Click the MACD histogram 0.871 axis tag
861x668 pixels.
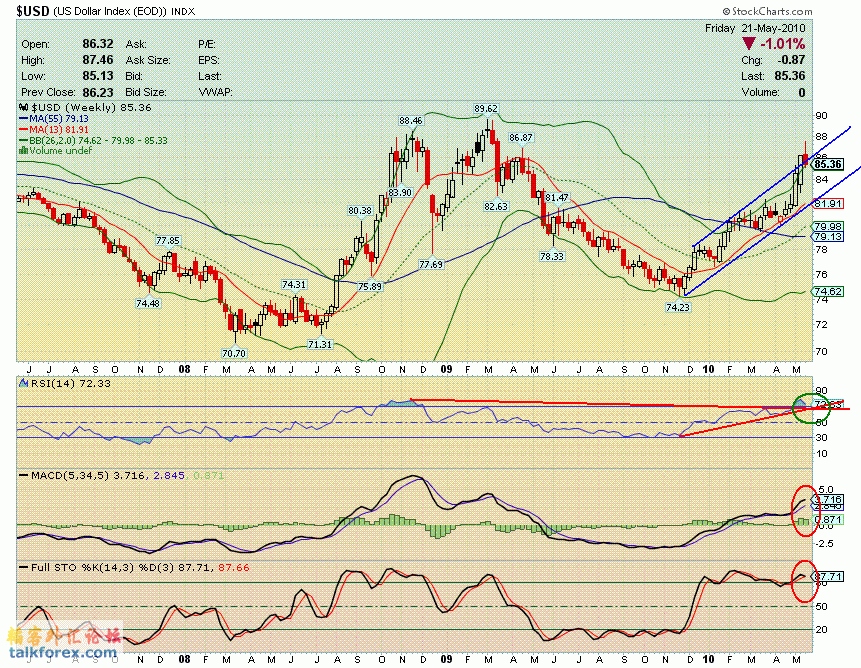pyautogui.click(x=828, y=519)
